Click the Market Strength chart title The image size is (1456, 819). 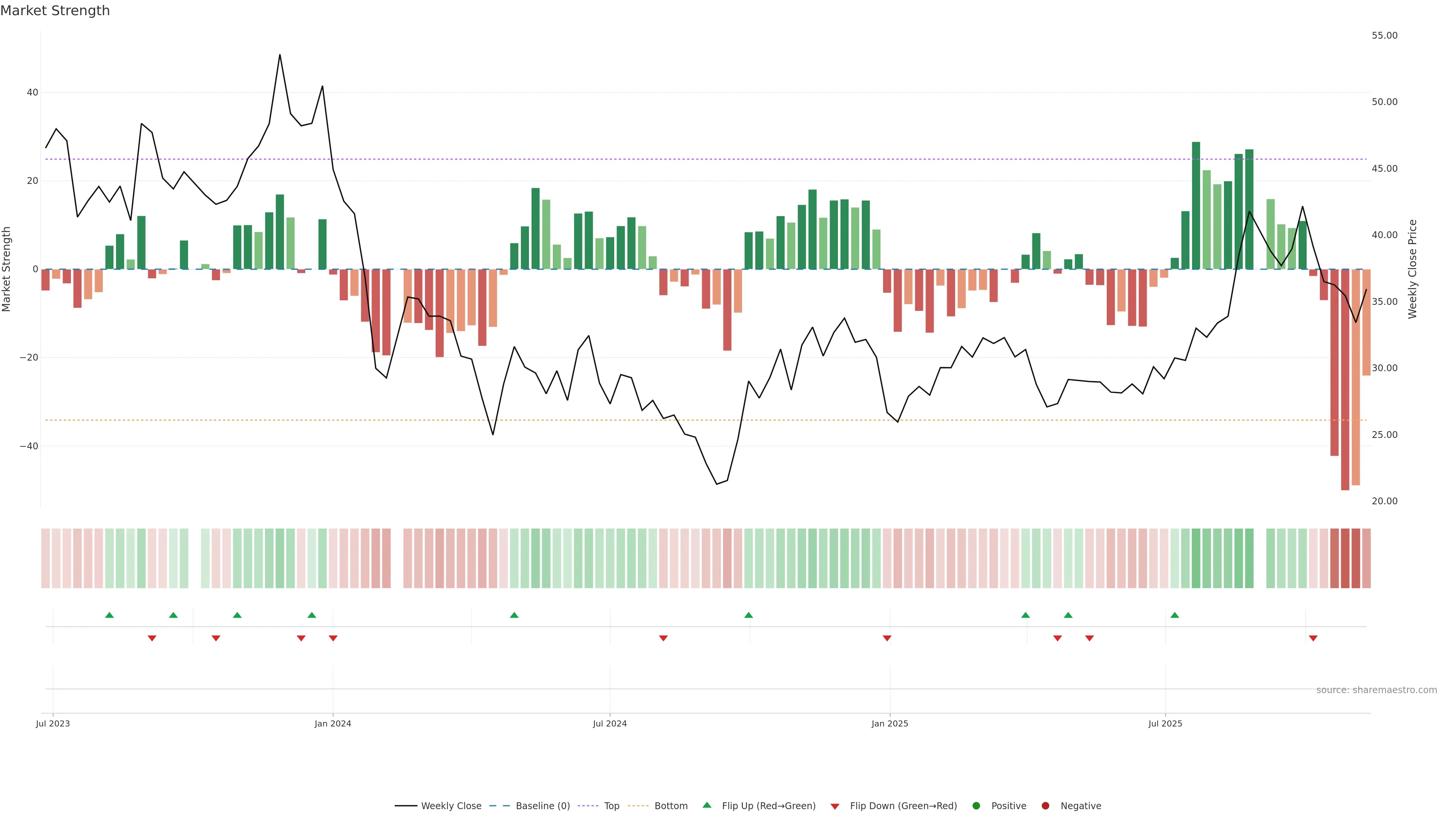point(55,11)
